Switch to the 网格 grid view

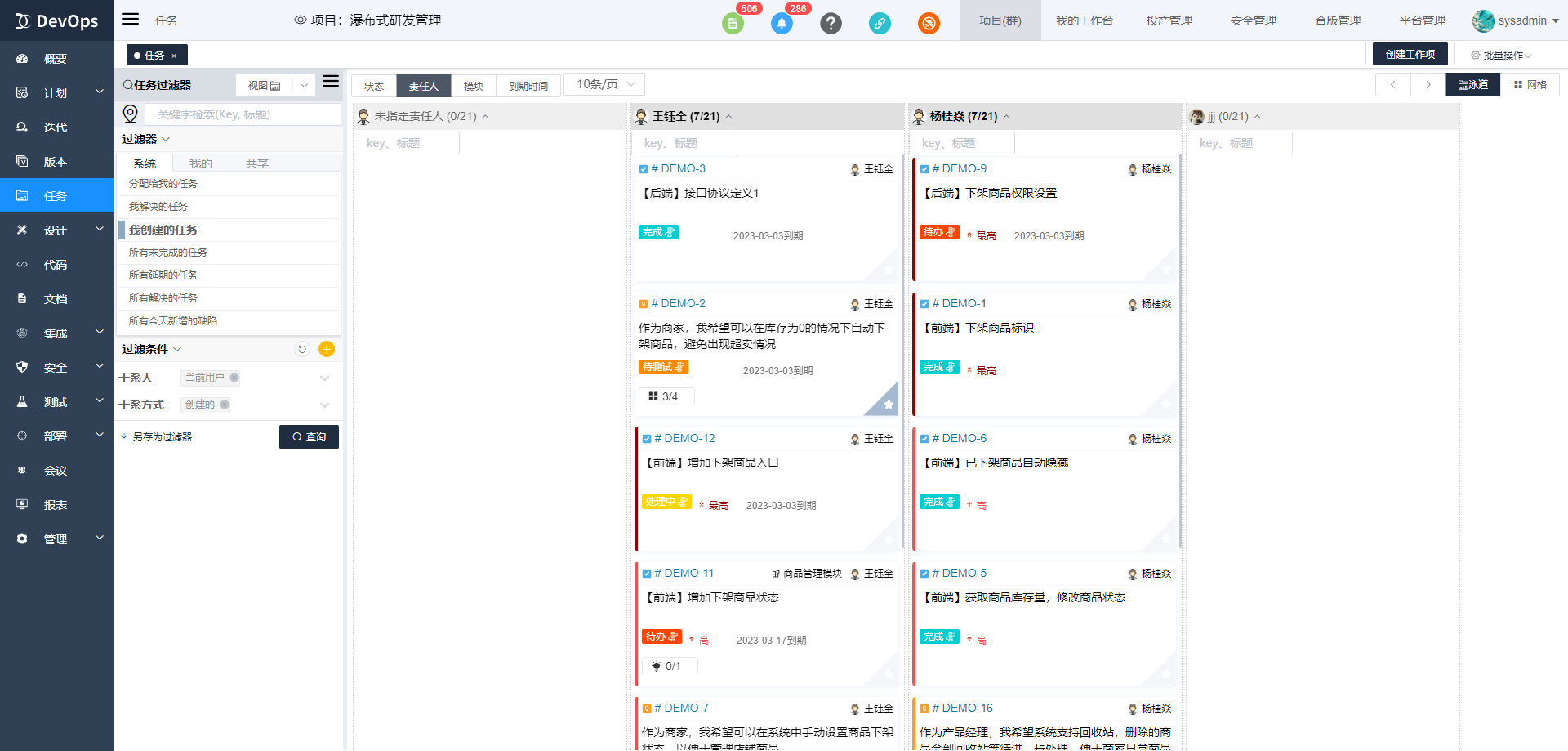coord(1530,85)
